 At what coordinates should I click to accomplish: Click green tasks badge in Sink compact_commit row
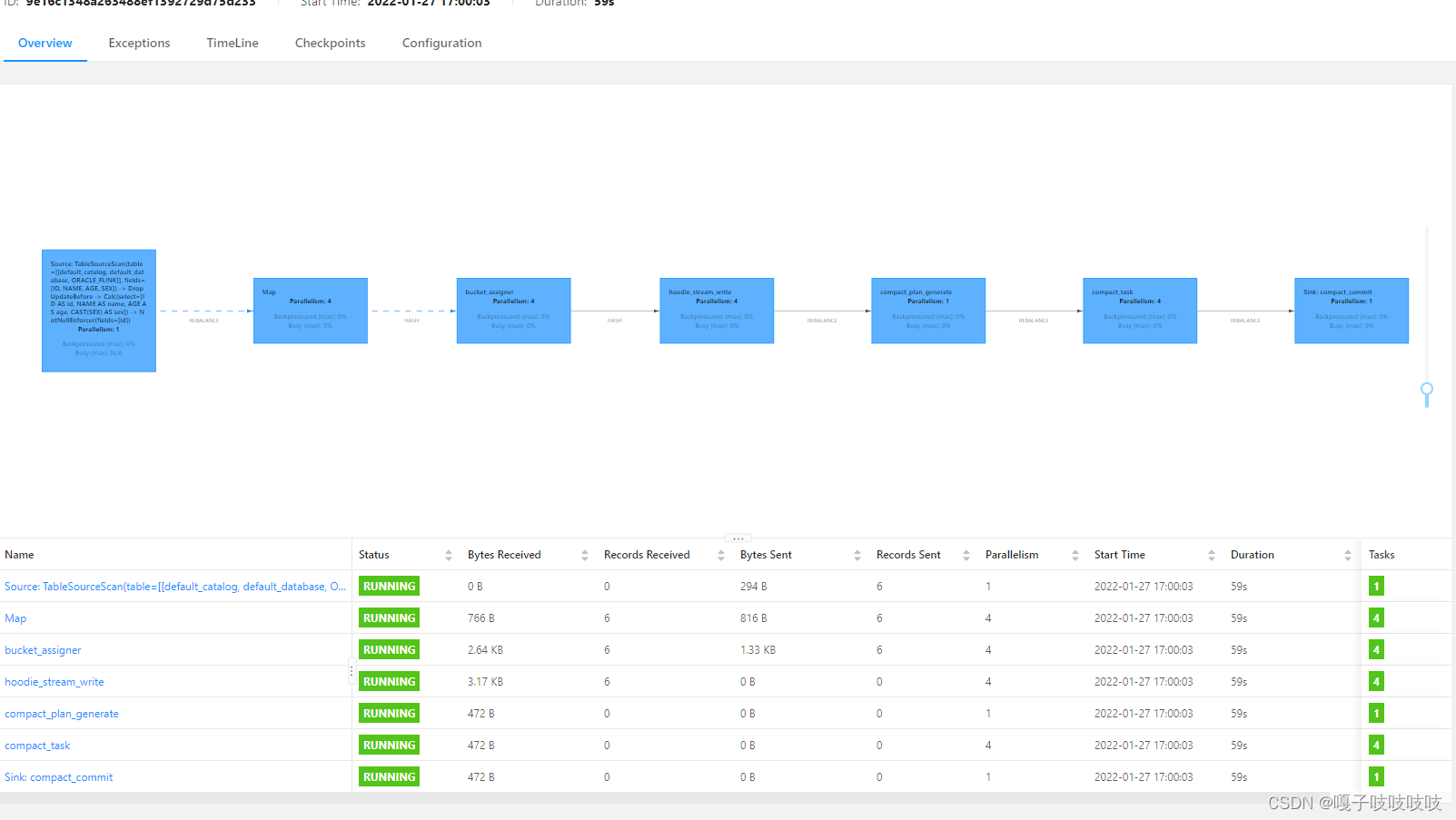point(1376,777)
